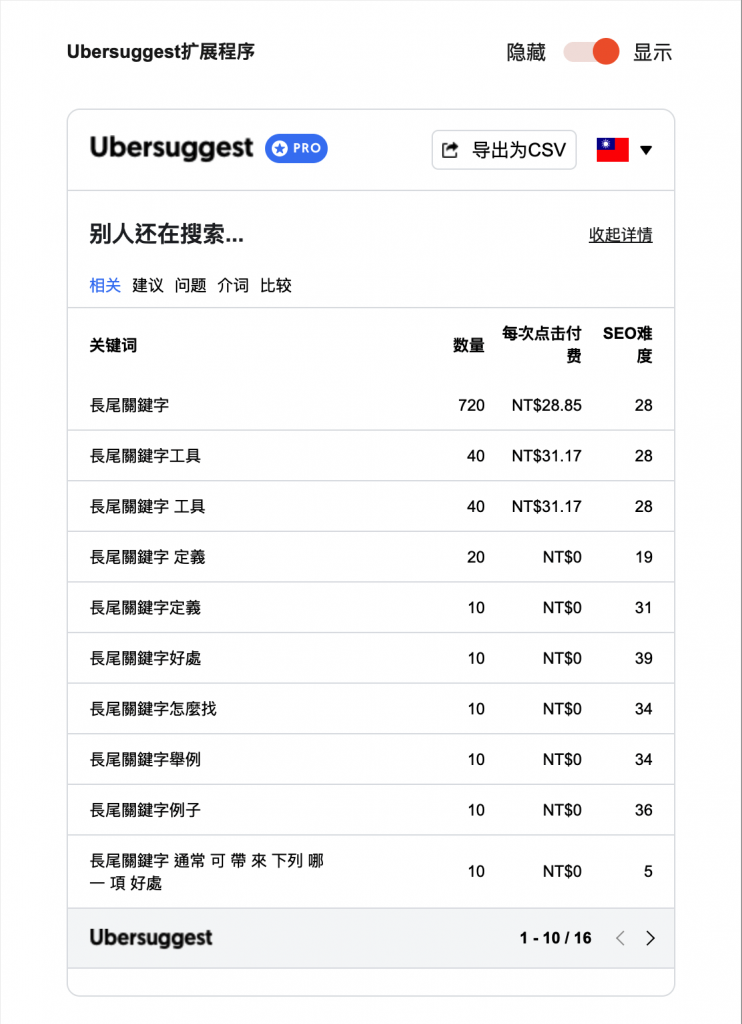Select keyword 長尾關鍵字工具 without a space

(x=145, y=456)
